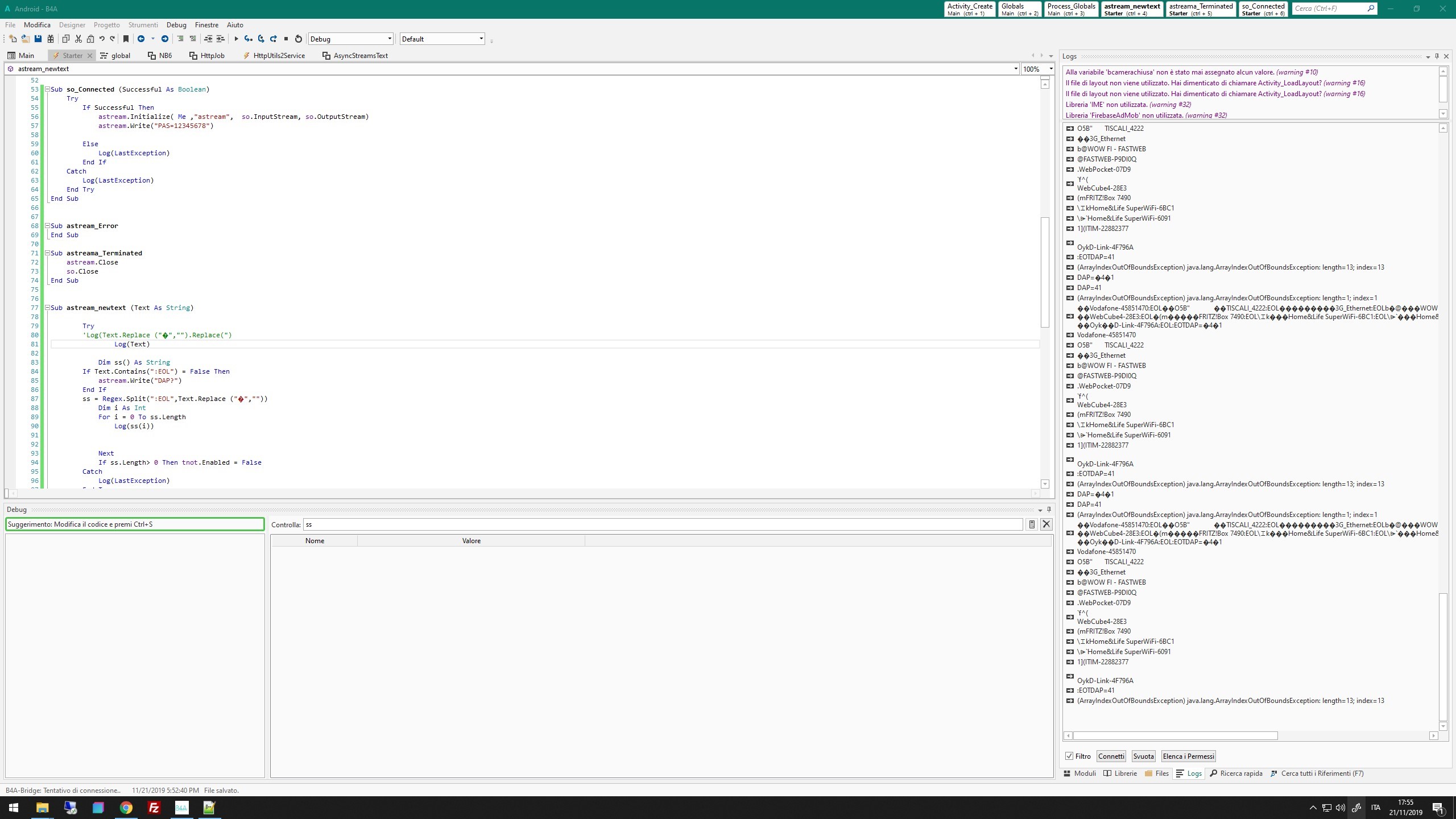
Task: Click the trash icon beside the Controlla field
Action: pyautogui.click(x=1031, y=524)
